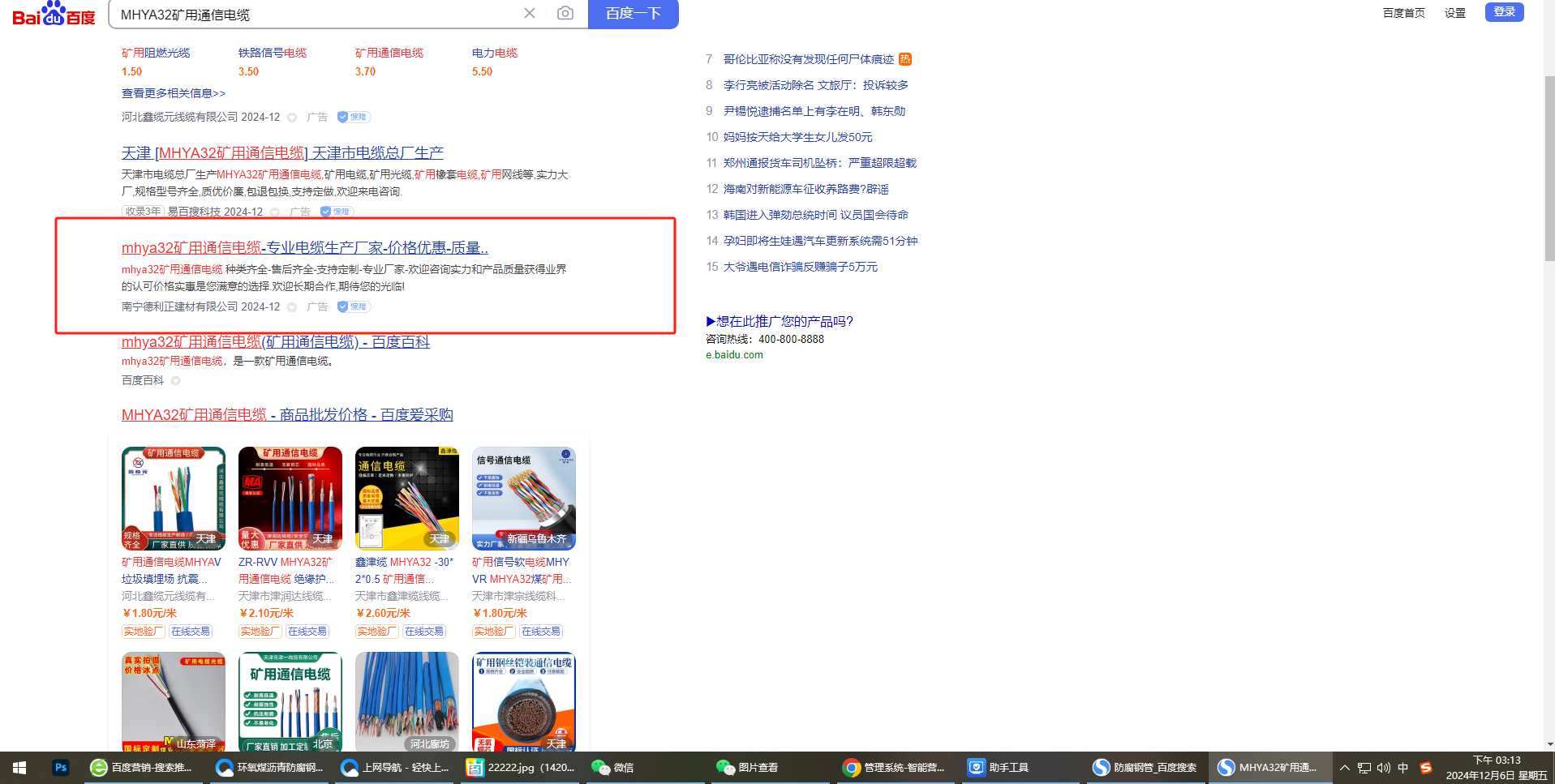Screen dimensions: 1555x784
Task: Click 想在此推广您的产品吗? link
Action: click(780, 321)
